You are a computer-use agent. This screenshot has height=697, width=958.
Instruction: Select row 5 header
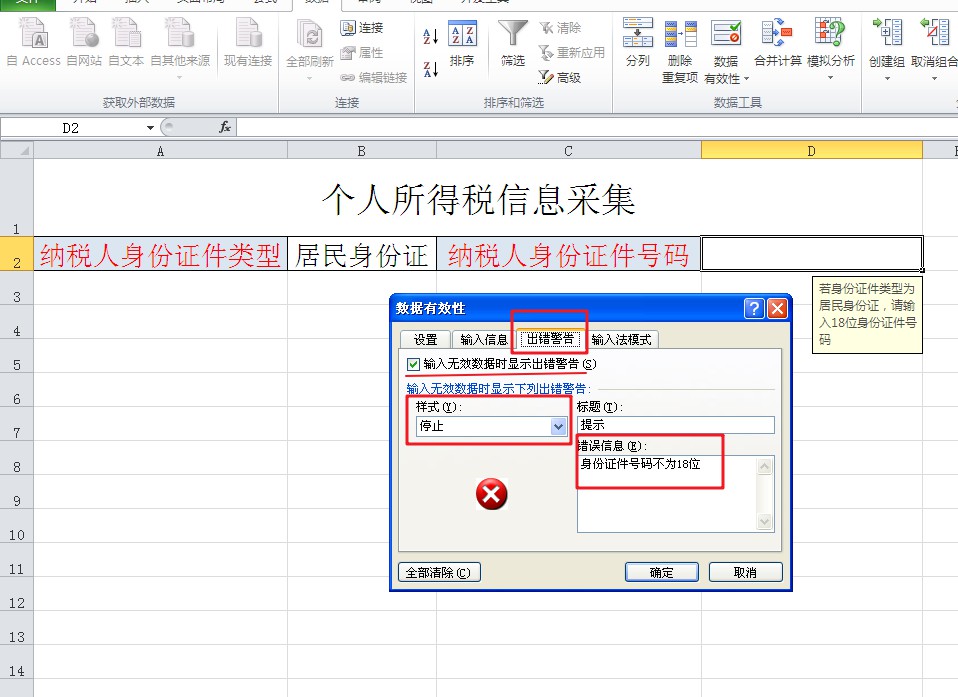(16, 356)
